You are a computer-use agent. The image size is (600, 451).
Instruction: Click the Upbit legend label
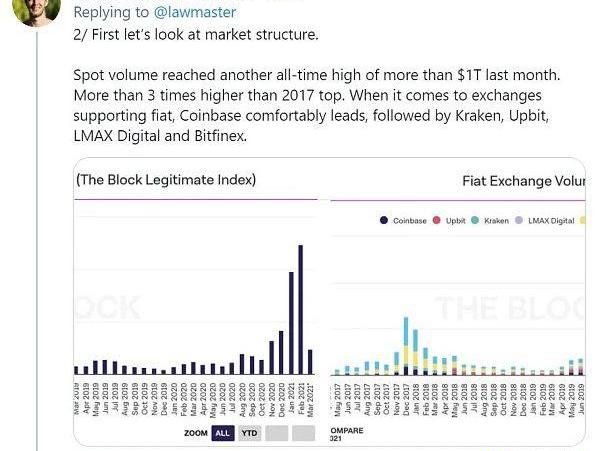[455, 220]
